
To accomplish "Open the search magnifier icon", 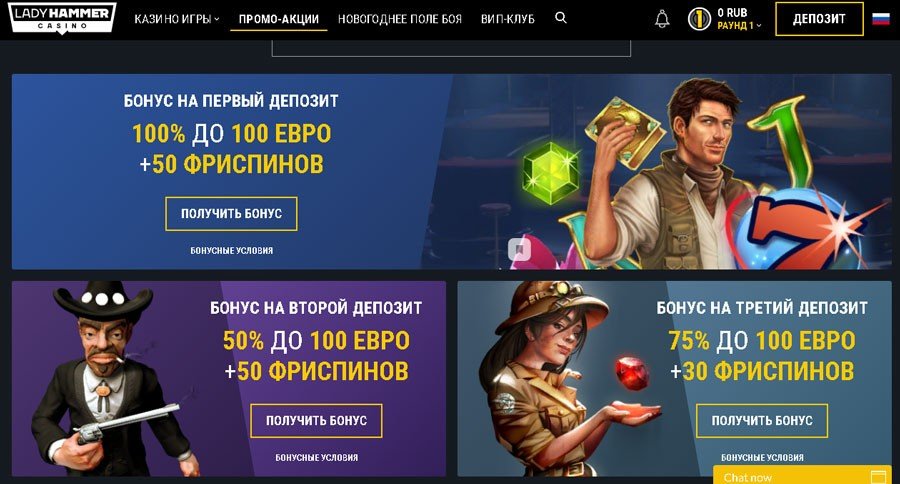I will click(x=561, y=18).
